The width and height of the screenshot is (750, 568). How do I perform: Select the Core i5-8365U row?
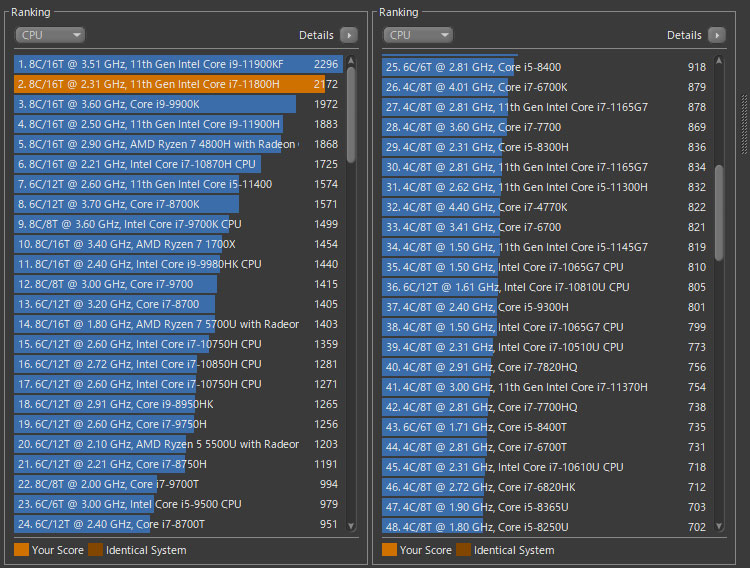(546, 507)
